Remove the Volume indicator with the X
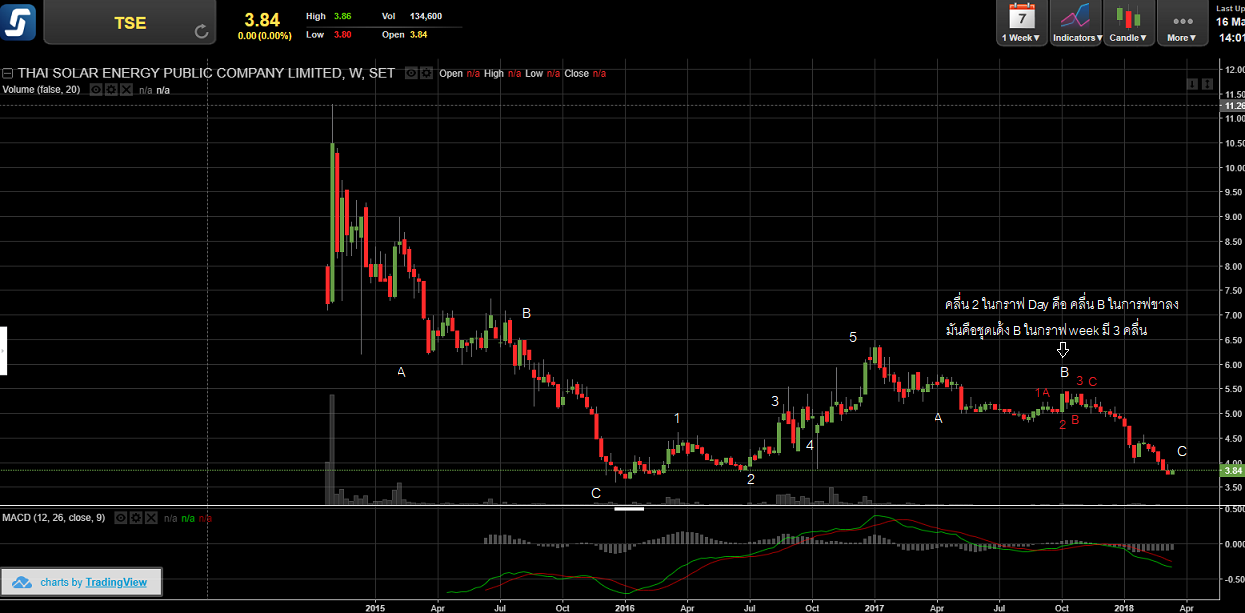The image size is (1245, 613). point(125,89)
